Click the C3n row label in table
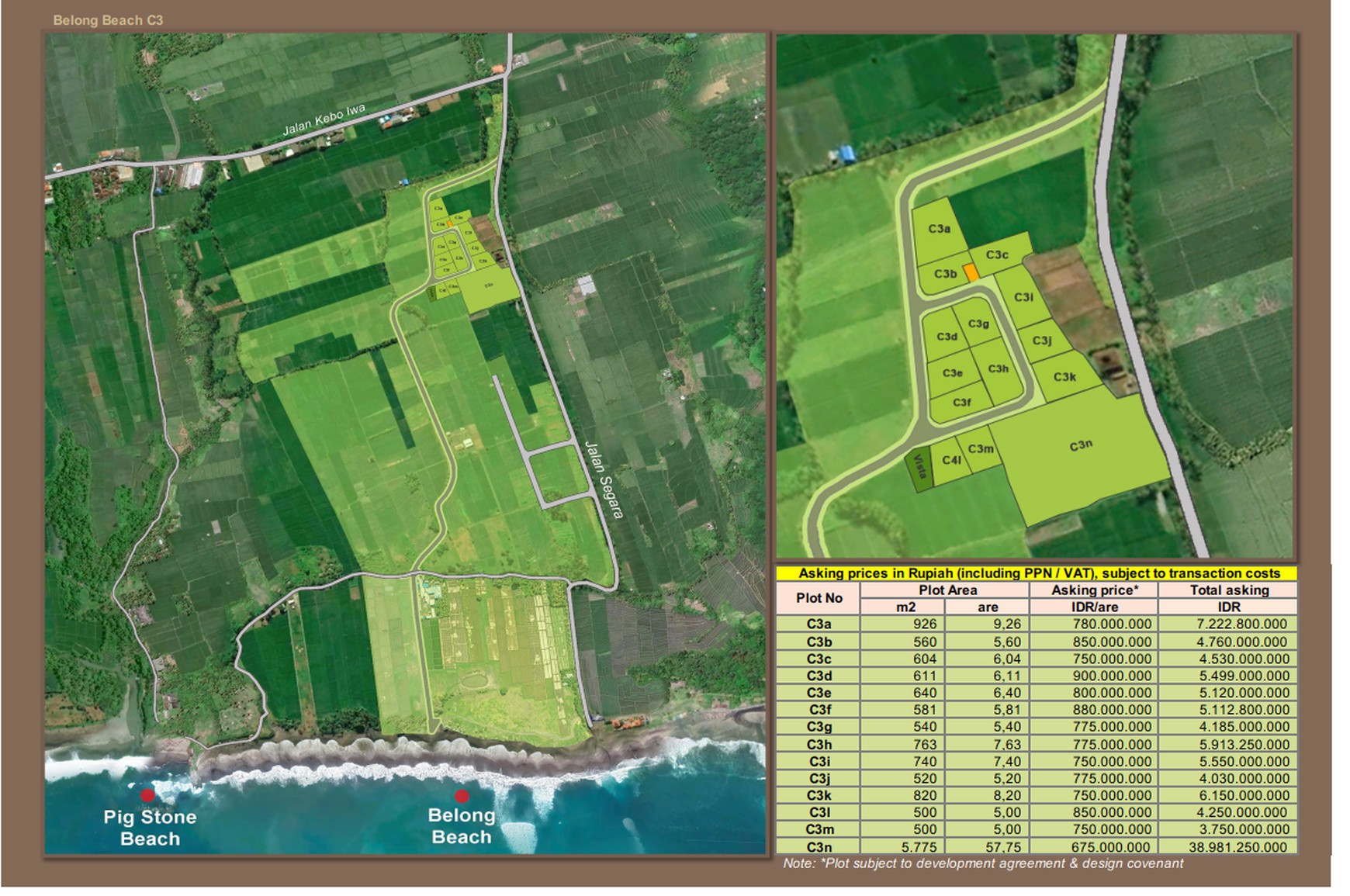Image resolution: width=1350 pixels, height=896 pixels. (x=819, y=847)
